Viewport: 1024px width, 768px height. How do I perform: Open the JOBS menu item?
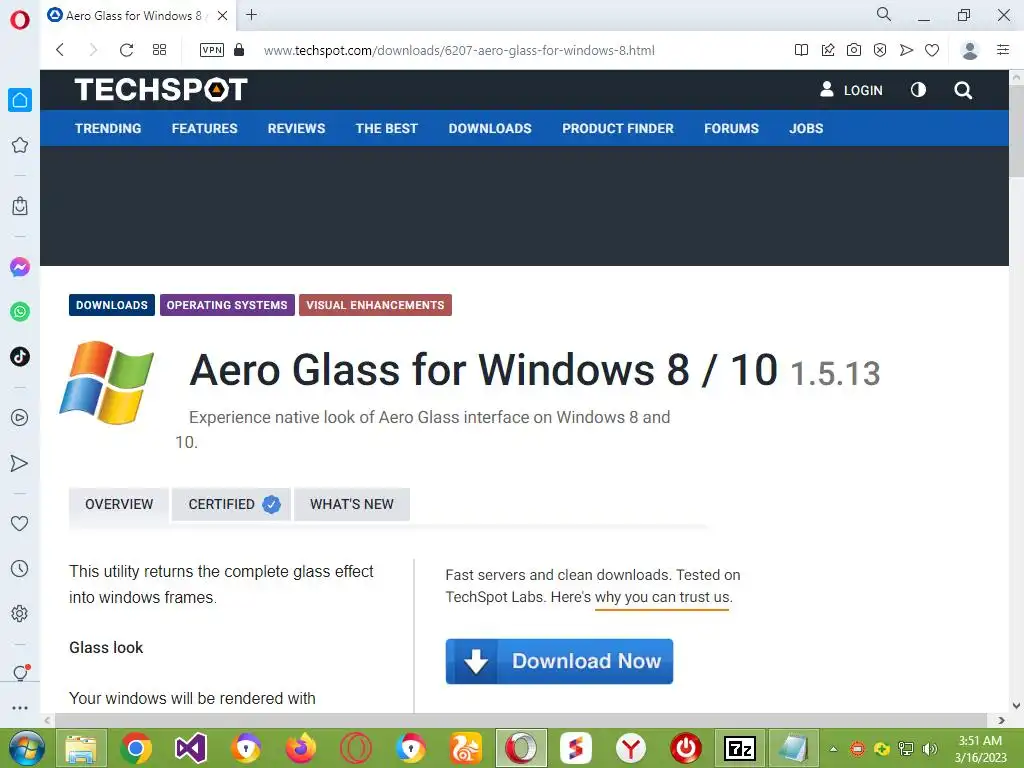[806, 129]
